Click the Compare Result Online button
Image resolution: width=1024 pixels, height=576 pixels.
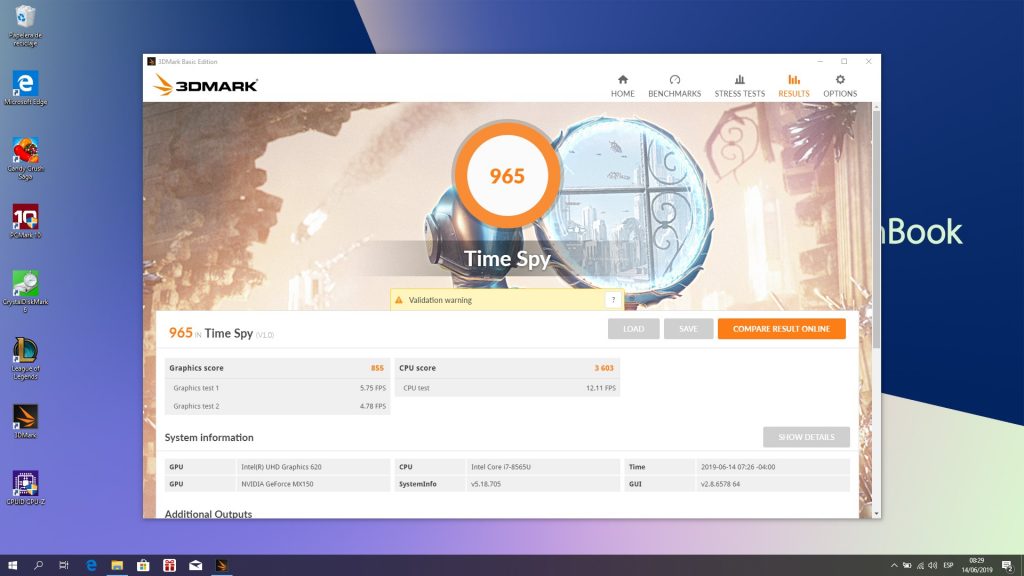(781, 329)
